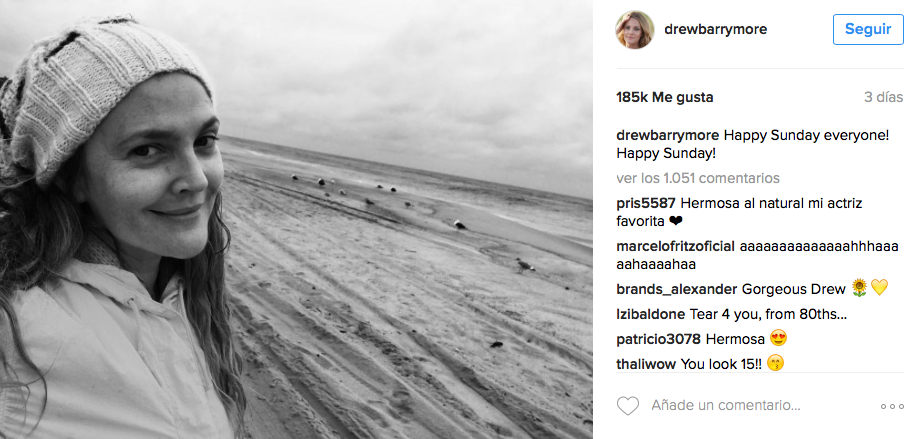Click the sunflower emoji in brands_alexander's comment

coord(859,288)
